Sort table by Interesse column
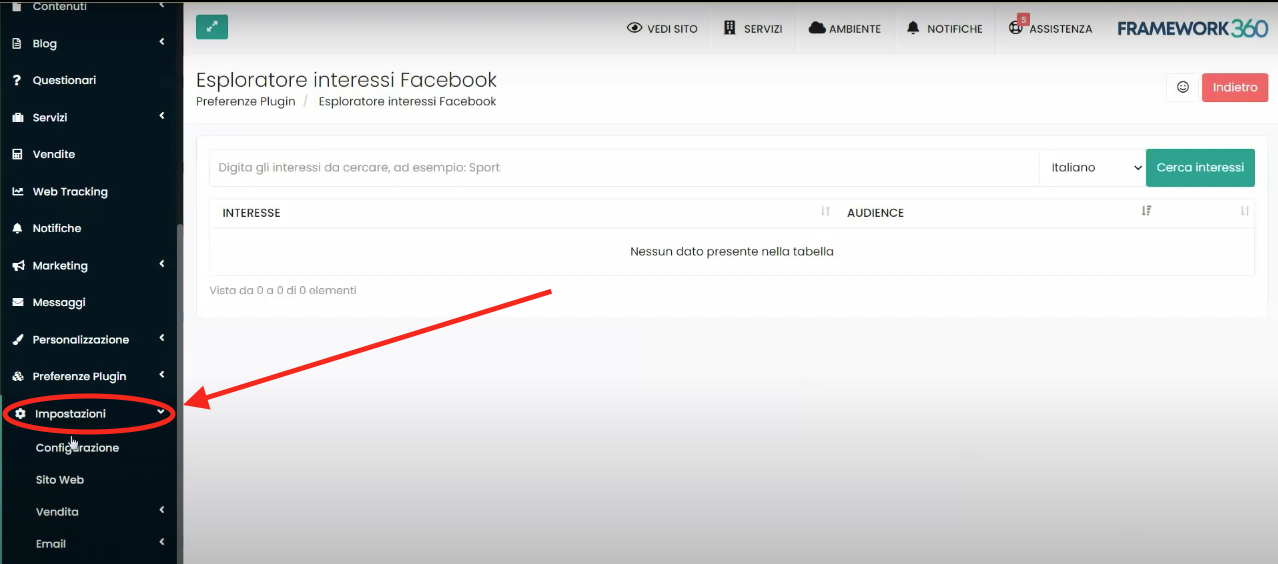This screenshot has height=564, width=1278. point(825,212)
